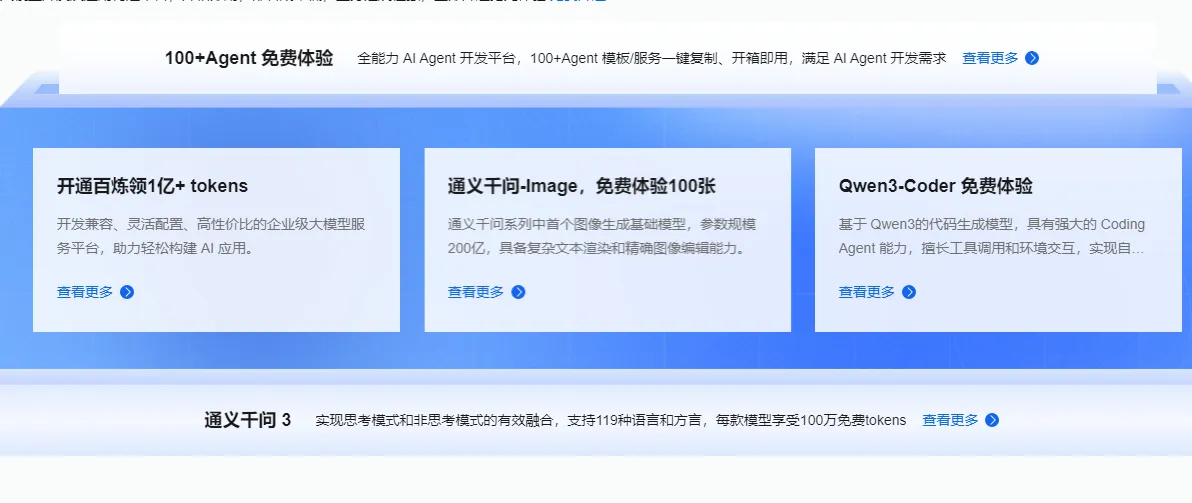The image size is (1192, 503).
Task: Click 全能力 AI Agent 开发平台 description
Action: pyautogui.click(x=651, y=59)
